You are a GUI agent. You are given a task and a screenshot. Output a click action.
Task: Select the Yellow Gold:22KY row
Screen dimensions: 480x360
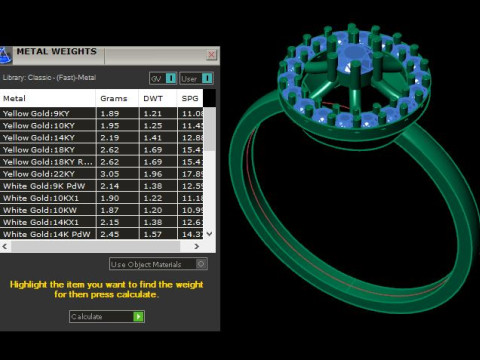101,174
